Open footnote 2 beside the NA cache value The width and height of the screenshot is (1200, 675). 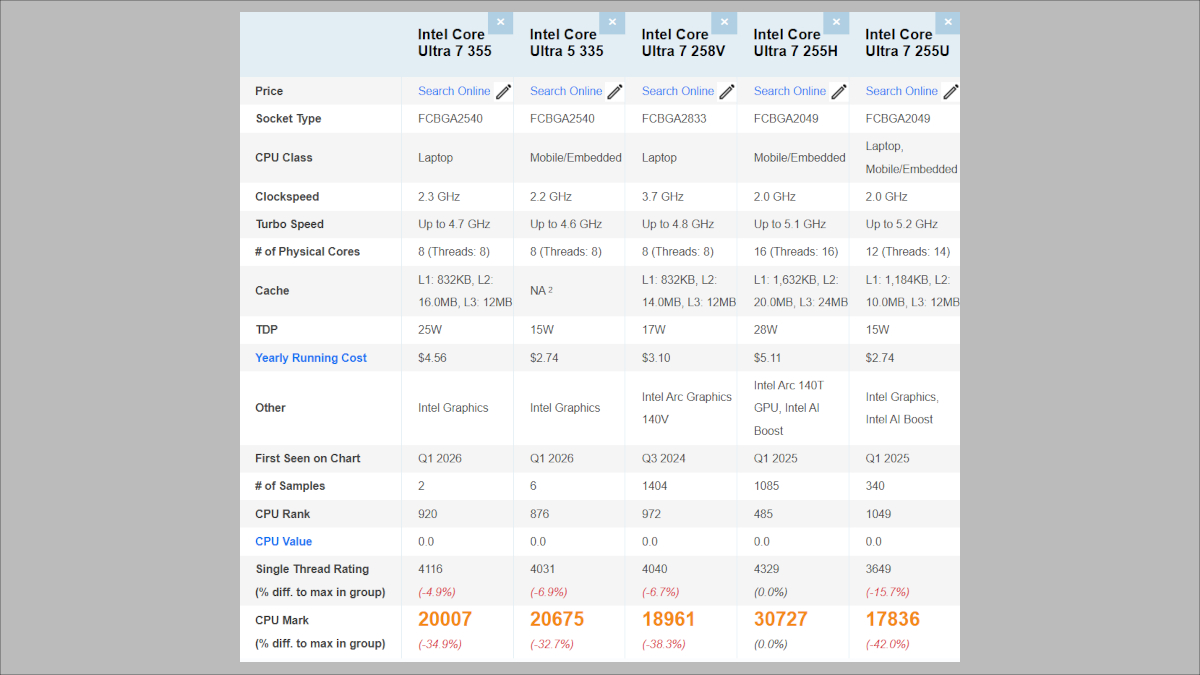coord(550,290)
